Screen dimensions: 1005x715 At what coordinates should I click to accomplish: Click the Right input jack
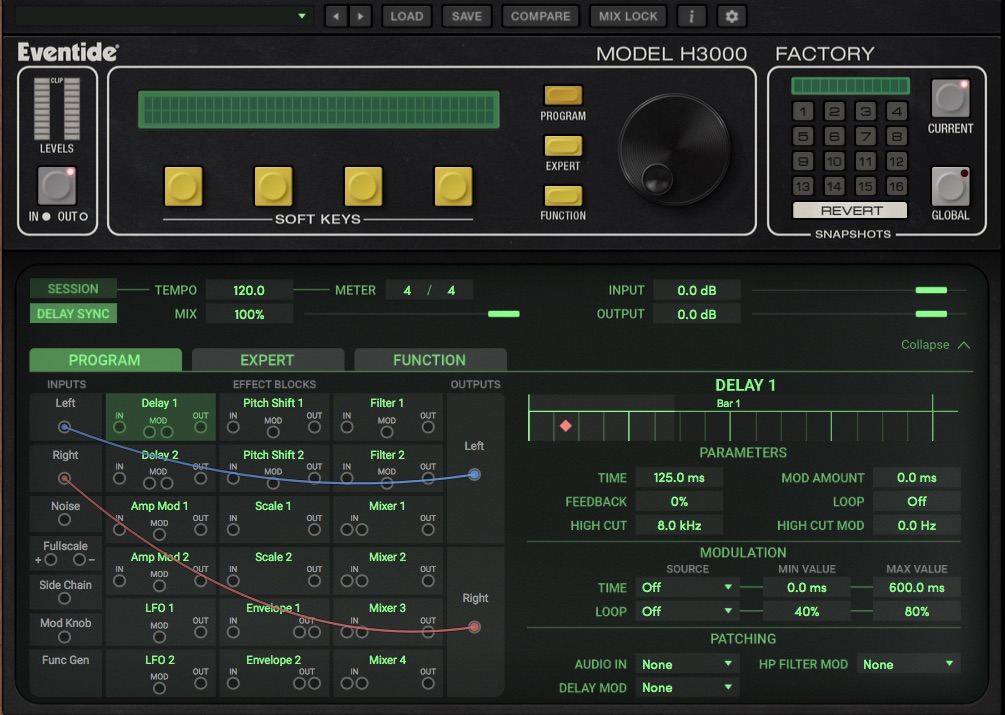click(x=64, y=478)
